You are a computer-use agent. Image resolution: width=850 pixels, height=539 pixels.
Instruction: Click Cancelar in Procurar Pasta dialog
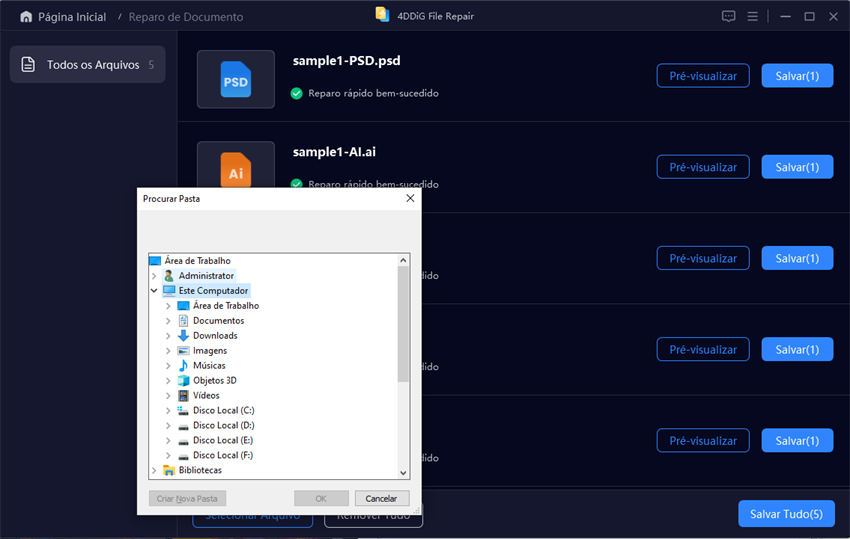(381, 498)
